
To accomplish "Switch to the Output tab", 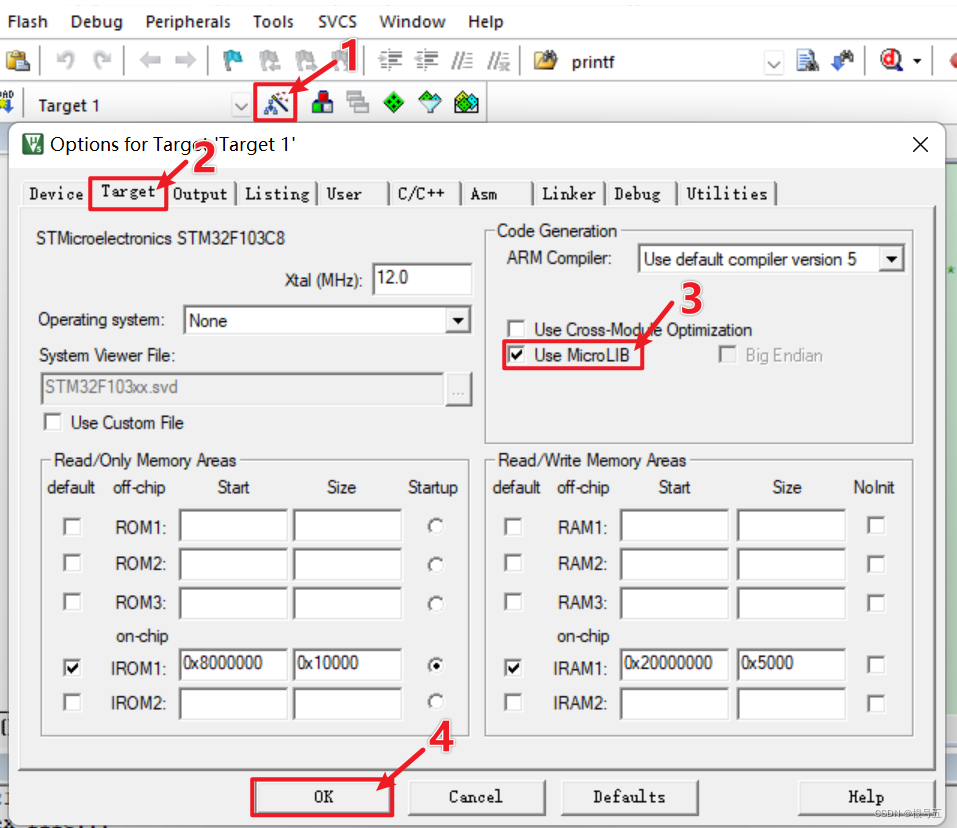I will [x=200, y=194].
